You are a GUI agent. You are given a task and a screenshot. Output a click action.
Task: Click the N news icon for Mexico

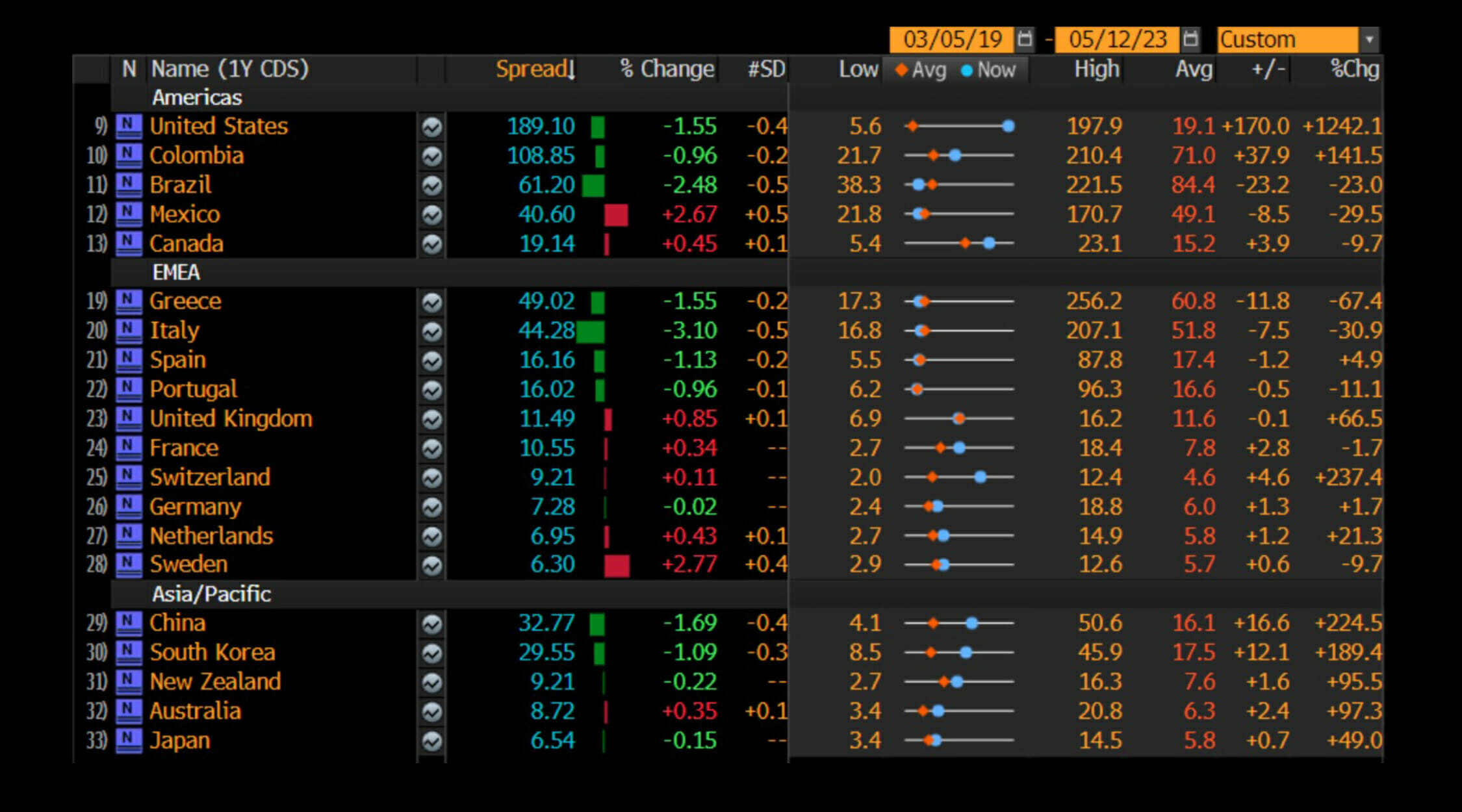pos(129,214)
